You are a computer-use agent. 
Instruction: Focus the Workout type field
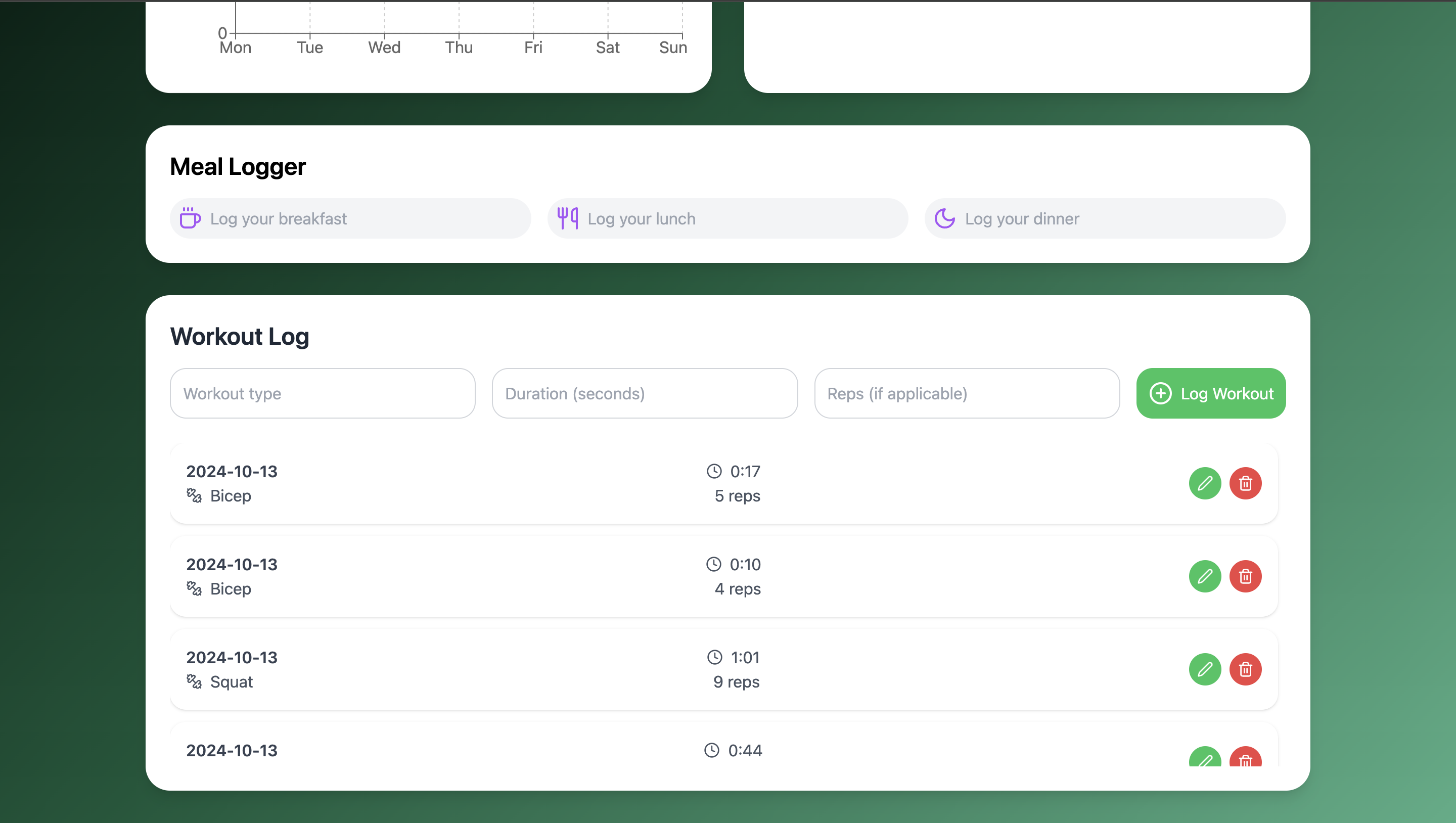pyautogui.click(x=322, y=393)
